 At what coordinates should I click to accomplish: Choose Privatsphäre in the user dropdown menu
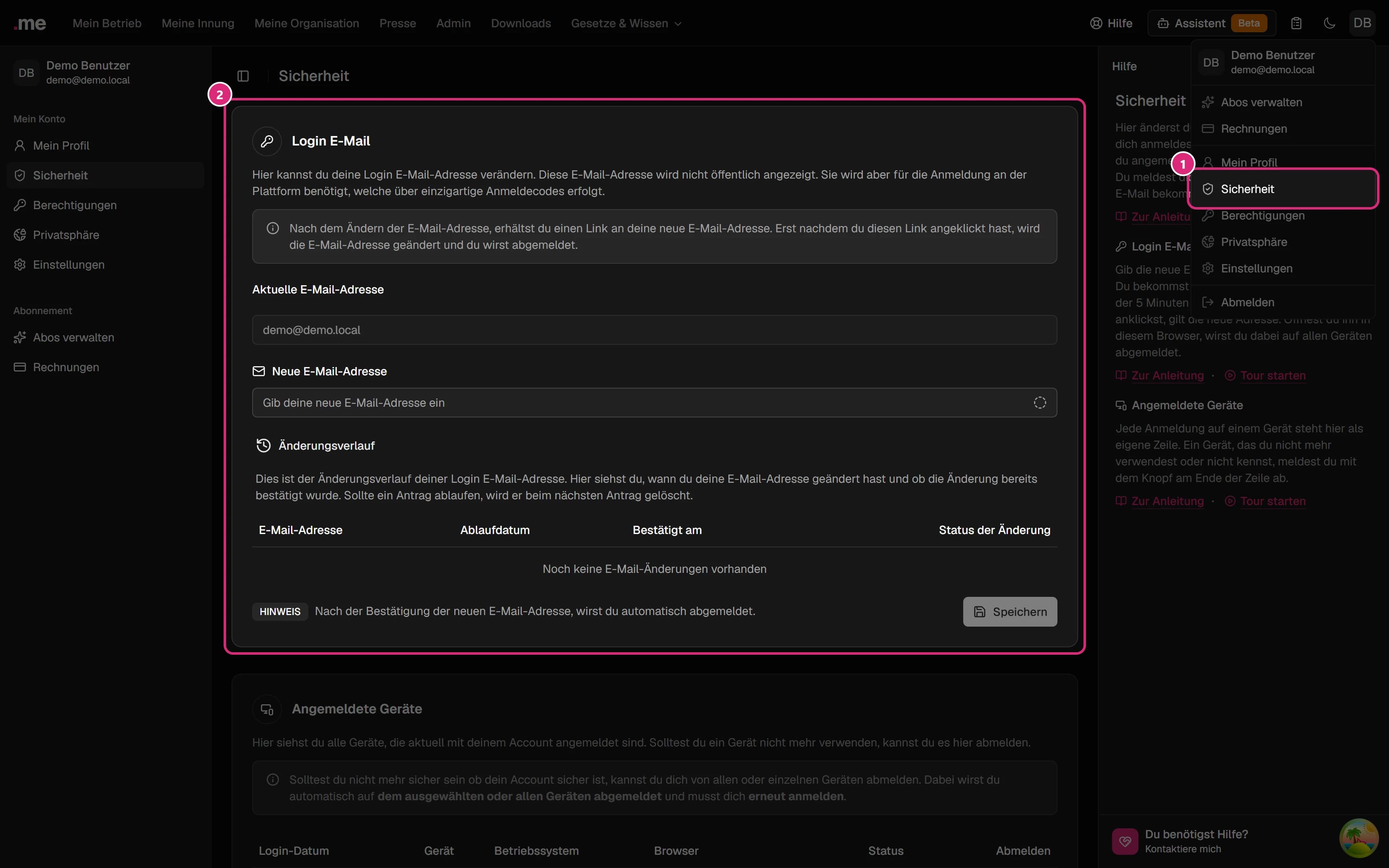(1284, 242)
